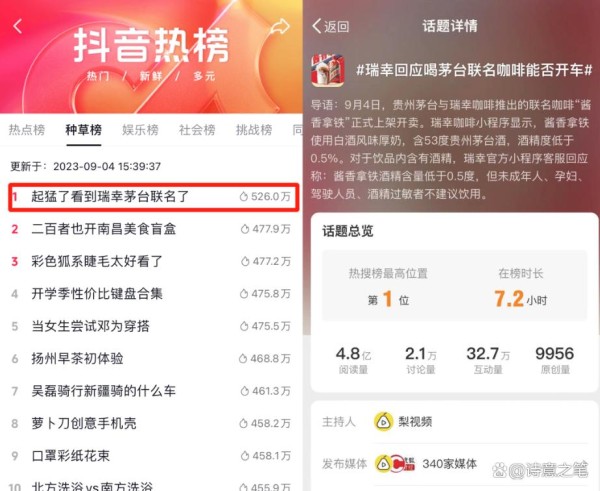
Task: Tap the flame icon beside 477.9万
Action: click(245, 229)
